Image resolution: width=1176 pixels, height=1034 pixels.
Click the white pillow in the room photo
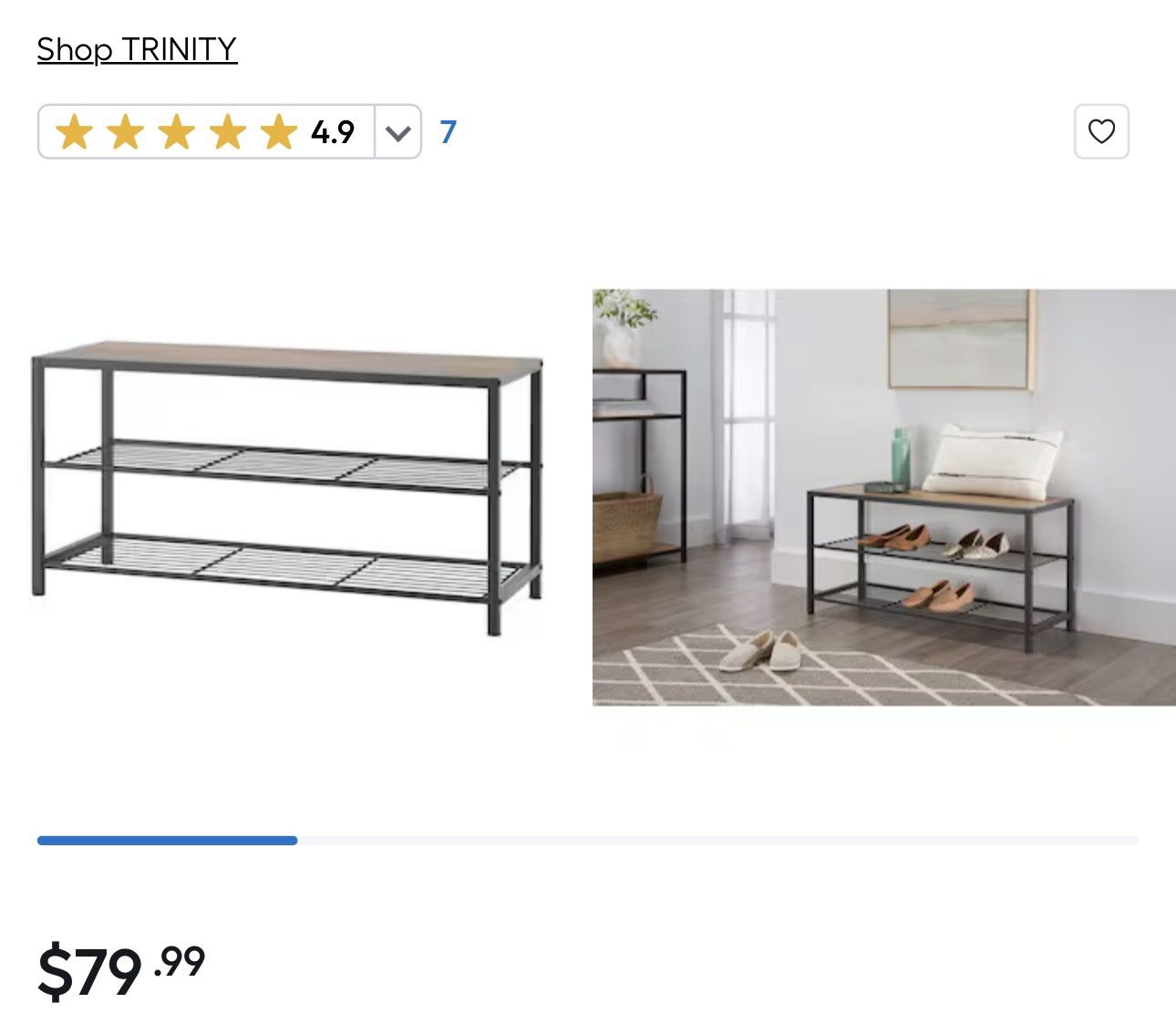click(992, 461)
